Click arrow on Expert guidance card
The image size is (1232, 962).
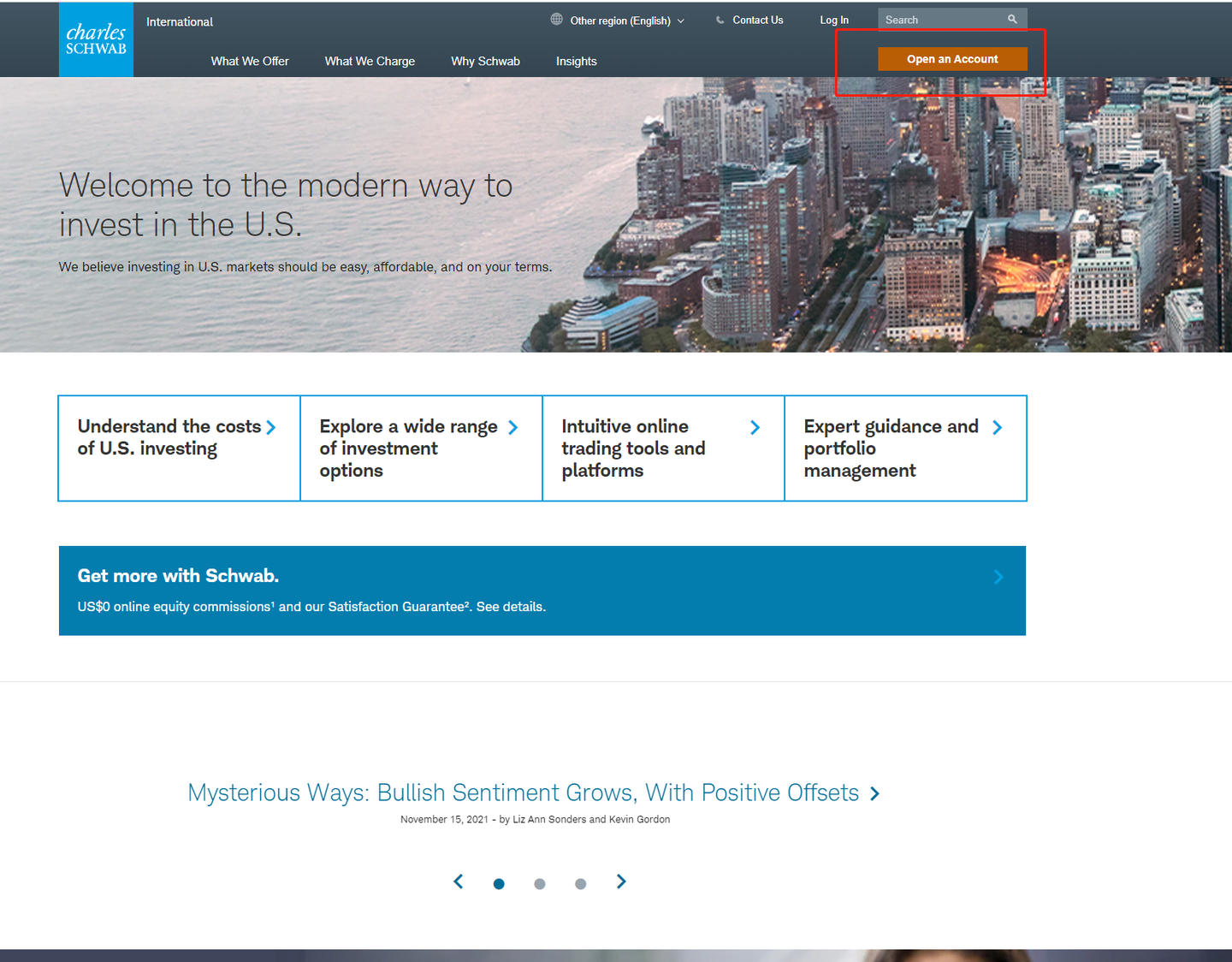click(x=997, y=427)
